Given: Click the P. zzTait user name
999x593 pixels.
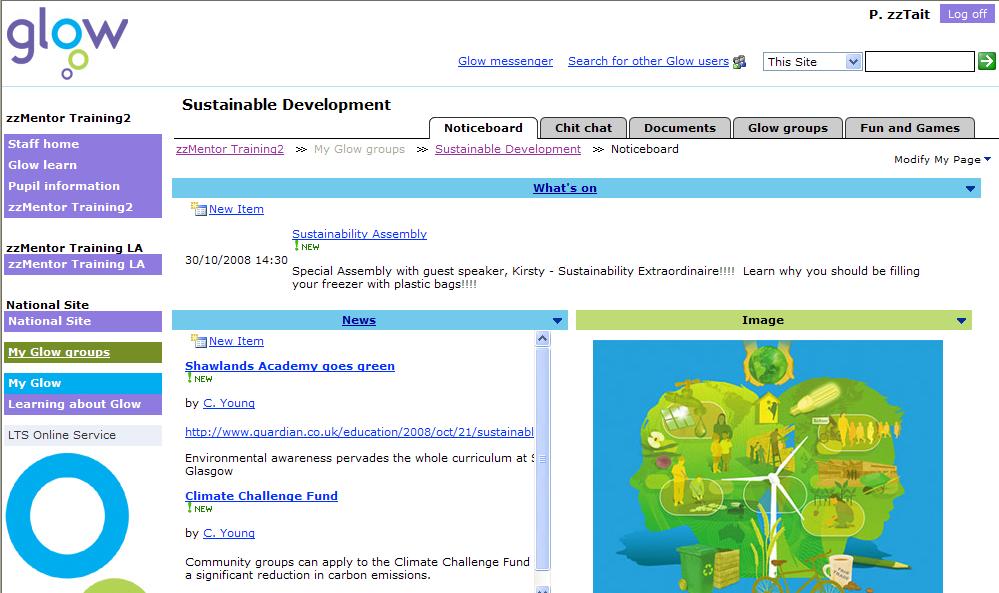Looking at the screenshot, I should 899,14.
